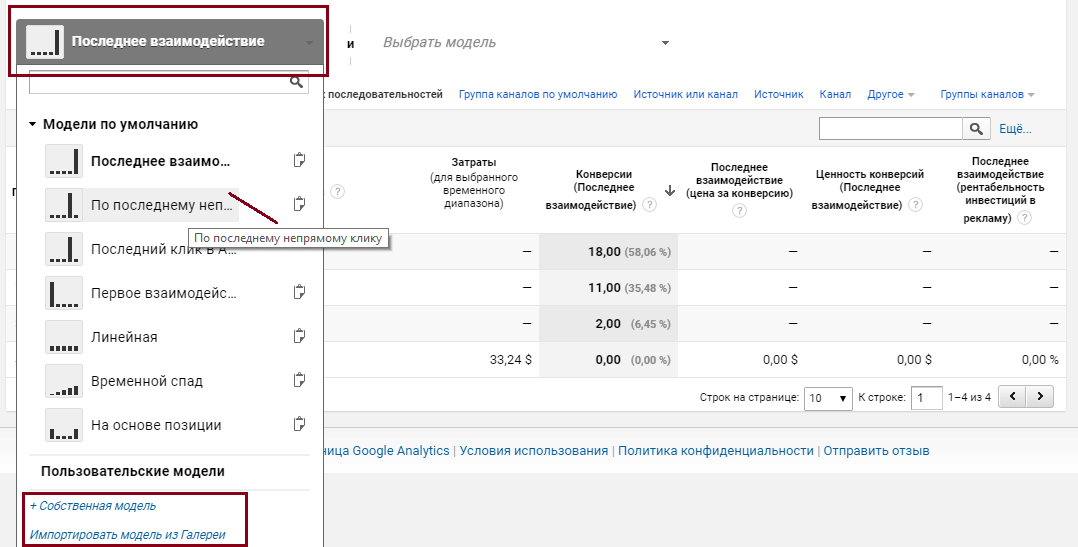Click the 33,24 $ cost cell
Viewport: 1078px width, 547px height.
click(511, 359)
